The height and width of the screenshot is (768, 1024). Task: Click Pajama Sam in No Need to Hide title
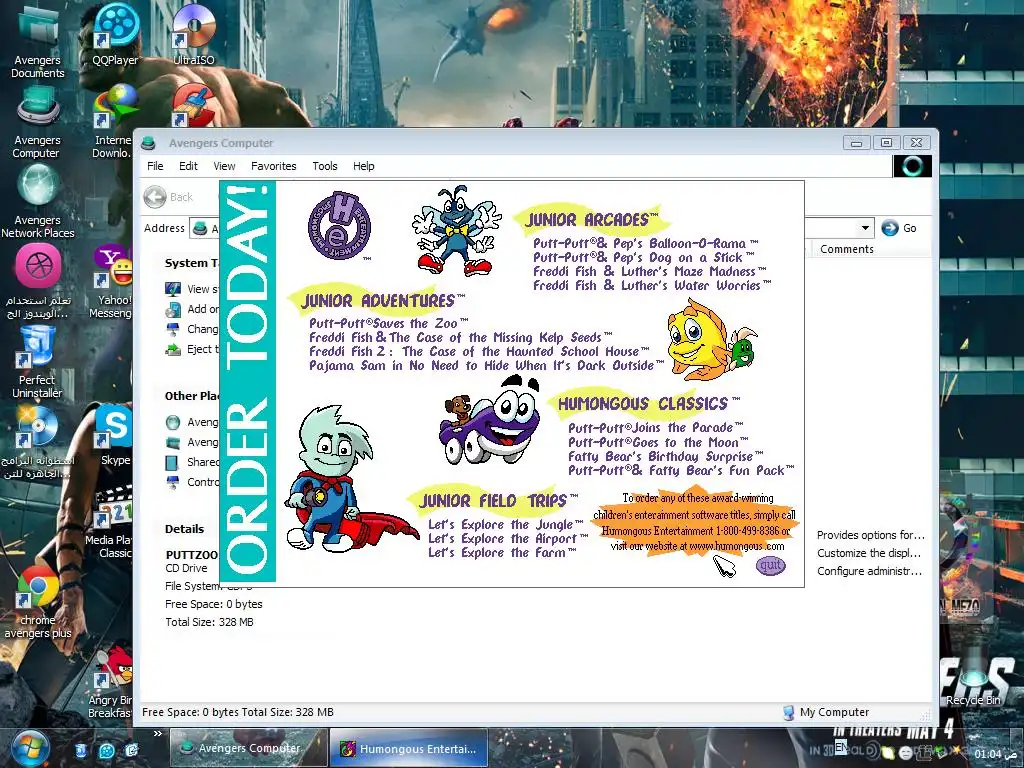point(487,365)
